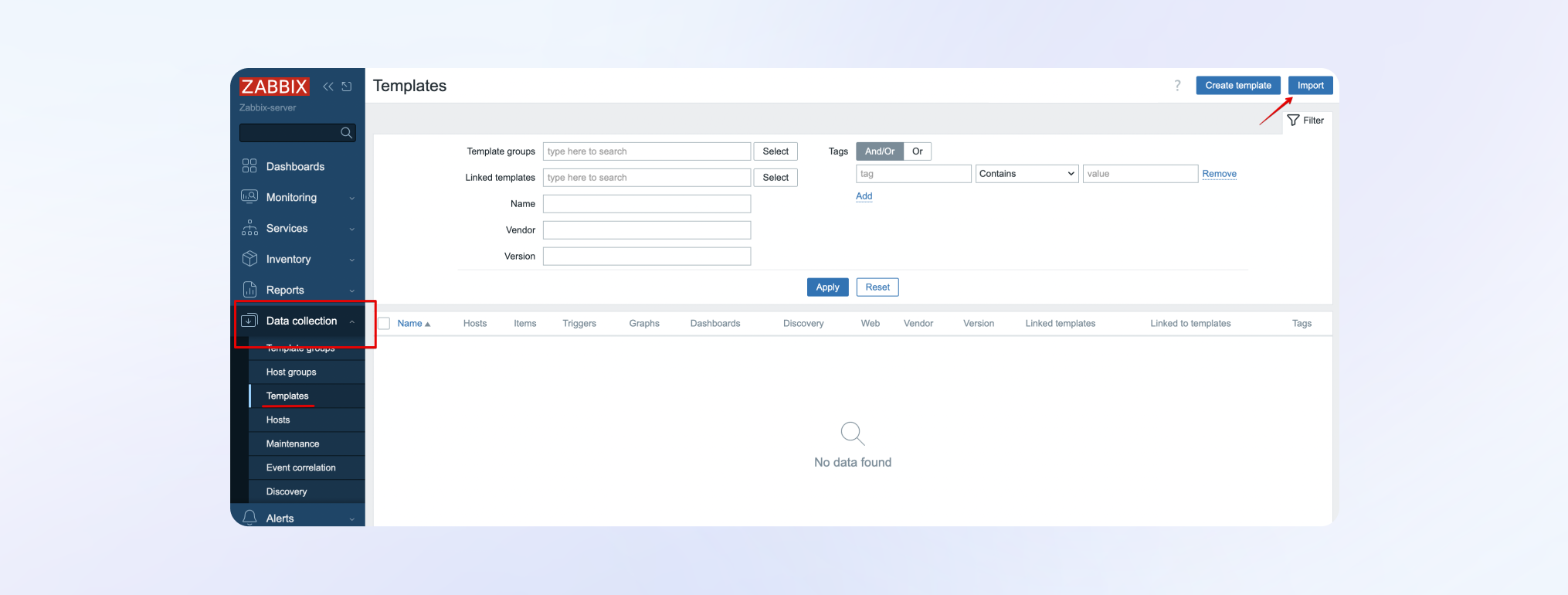This screenshot has height=595, width=1568.
Task: Open Dashboards from the sidebar
Action: point(295,167)
